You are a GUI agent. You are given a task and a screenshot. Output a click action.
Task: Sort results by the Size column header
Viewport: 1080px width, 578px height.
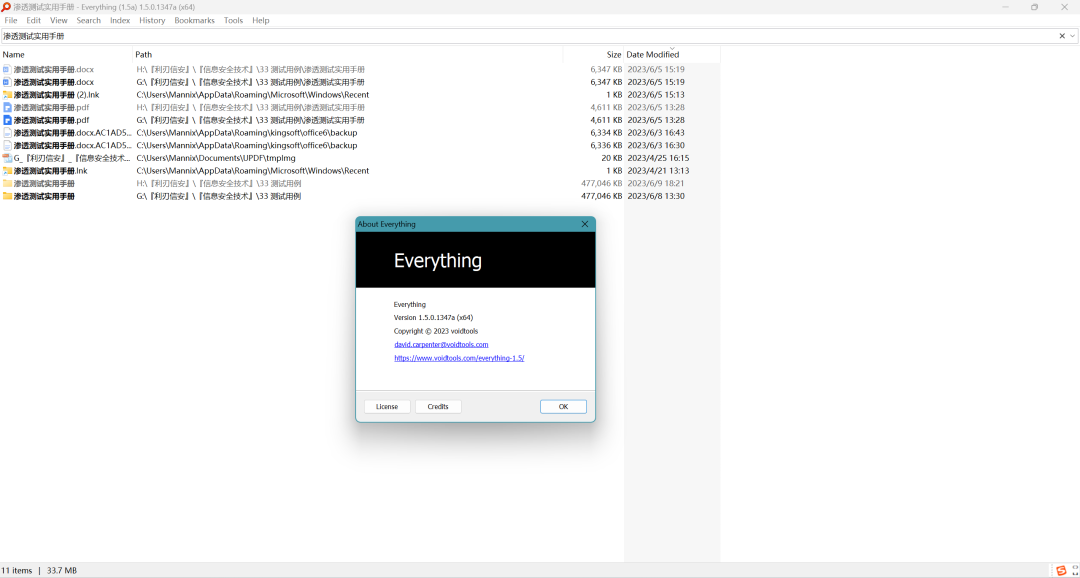point(593,54)
